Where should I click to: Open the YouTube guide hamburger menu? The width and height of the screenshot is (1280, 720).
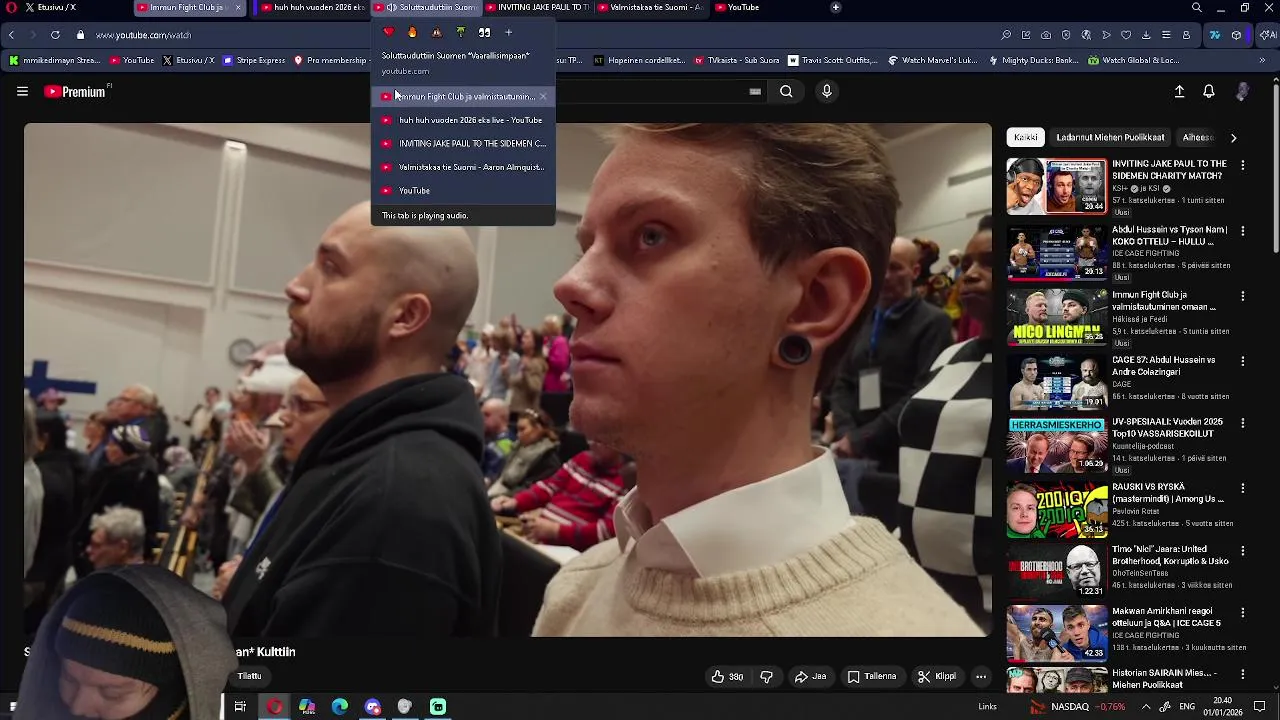pyautogui.click(x=22, y=91)
